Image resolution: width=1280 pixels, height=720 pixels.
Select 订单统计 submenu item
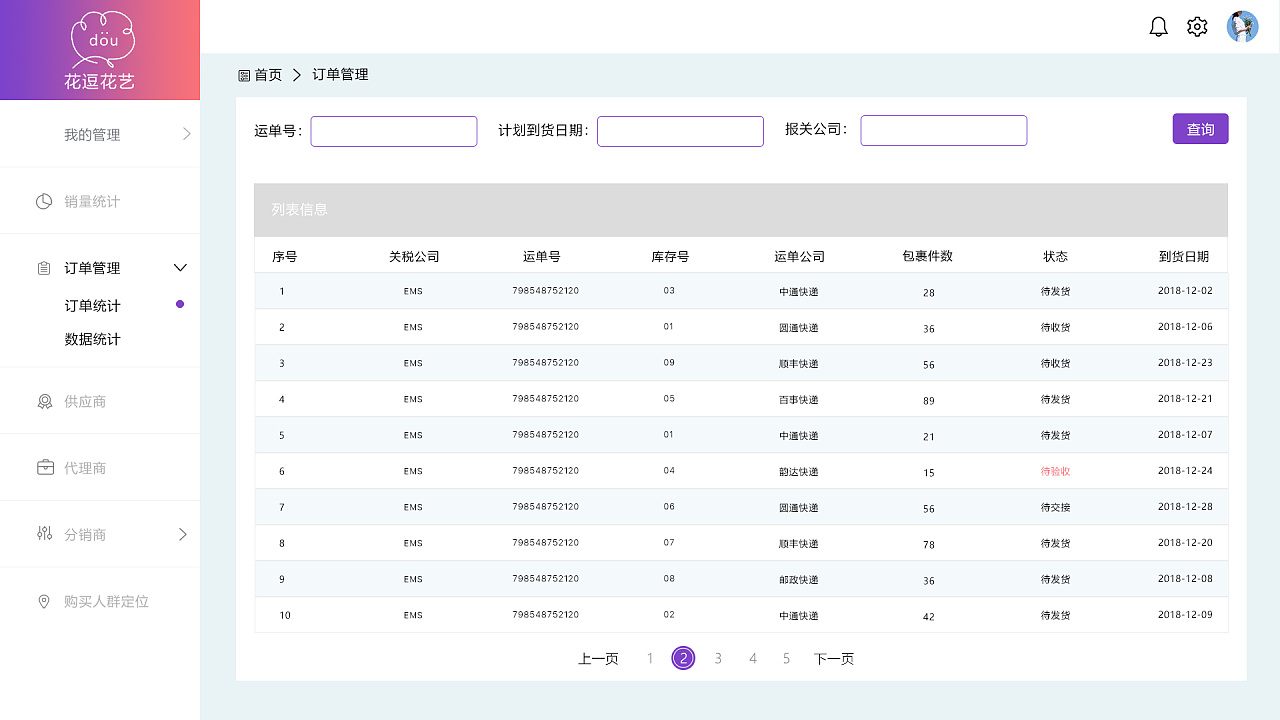click(x=92, y=306)
